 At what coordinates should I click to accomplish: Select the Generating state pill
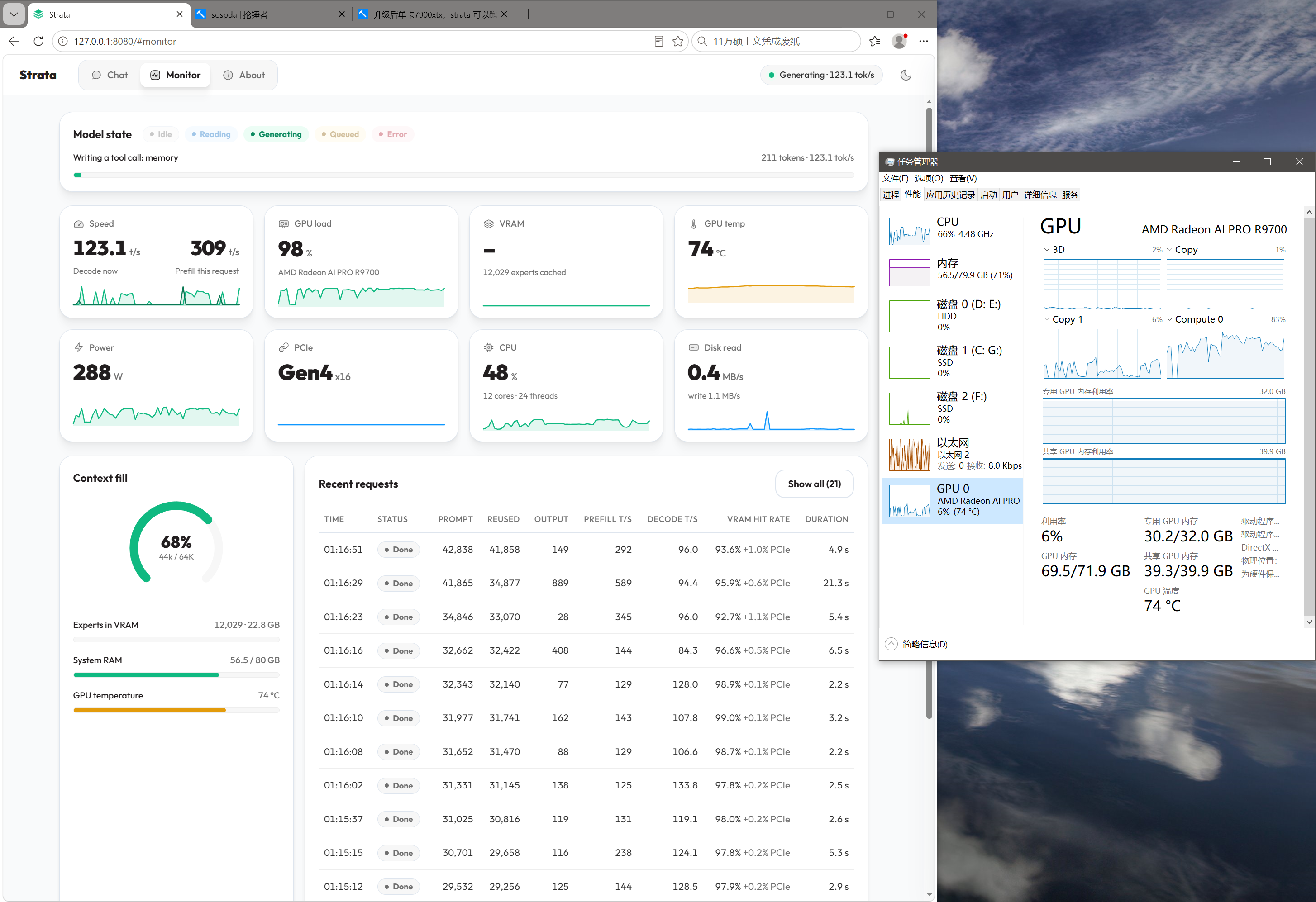click(x=277, y=135)
